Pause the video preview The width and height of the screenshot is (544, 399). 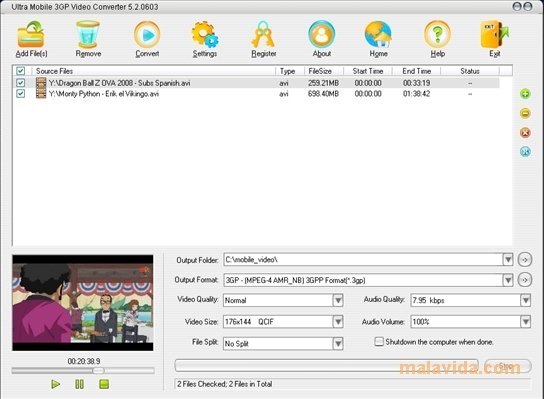(x=79, y=384)
